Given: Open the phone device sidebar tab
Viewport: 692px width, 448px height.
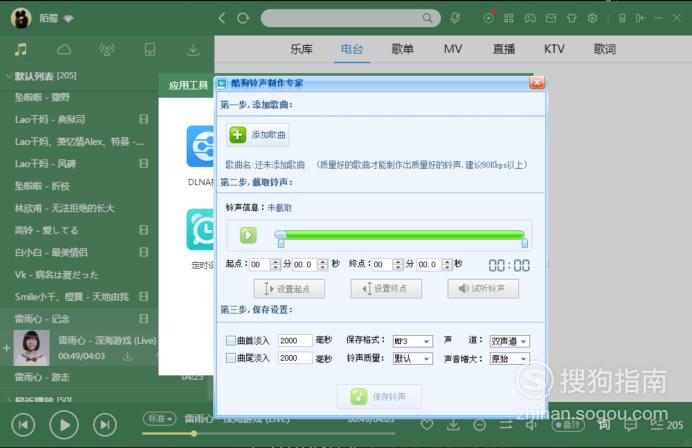Looking at the screenshot, I should [x=150, y=49].
